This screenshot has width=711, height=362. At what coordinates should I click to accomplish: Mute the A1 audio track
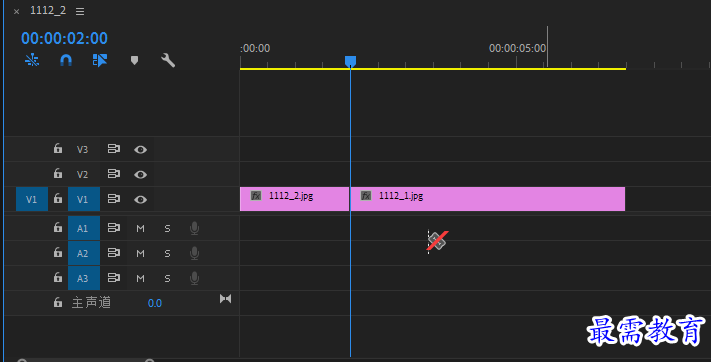140,229
